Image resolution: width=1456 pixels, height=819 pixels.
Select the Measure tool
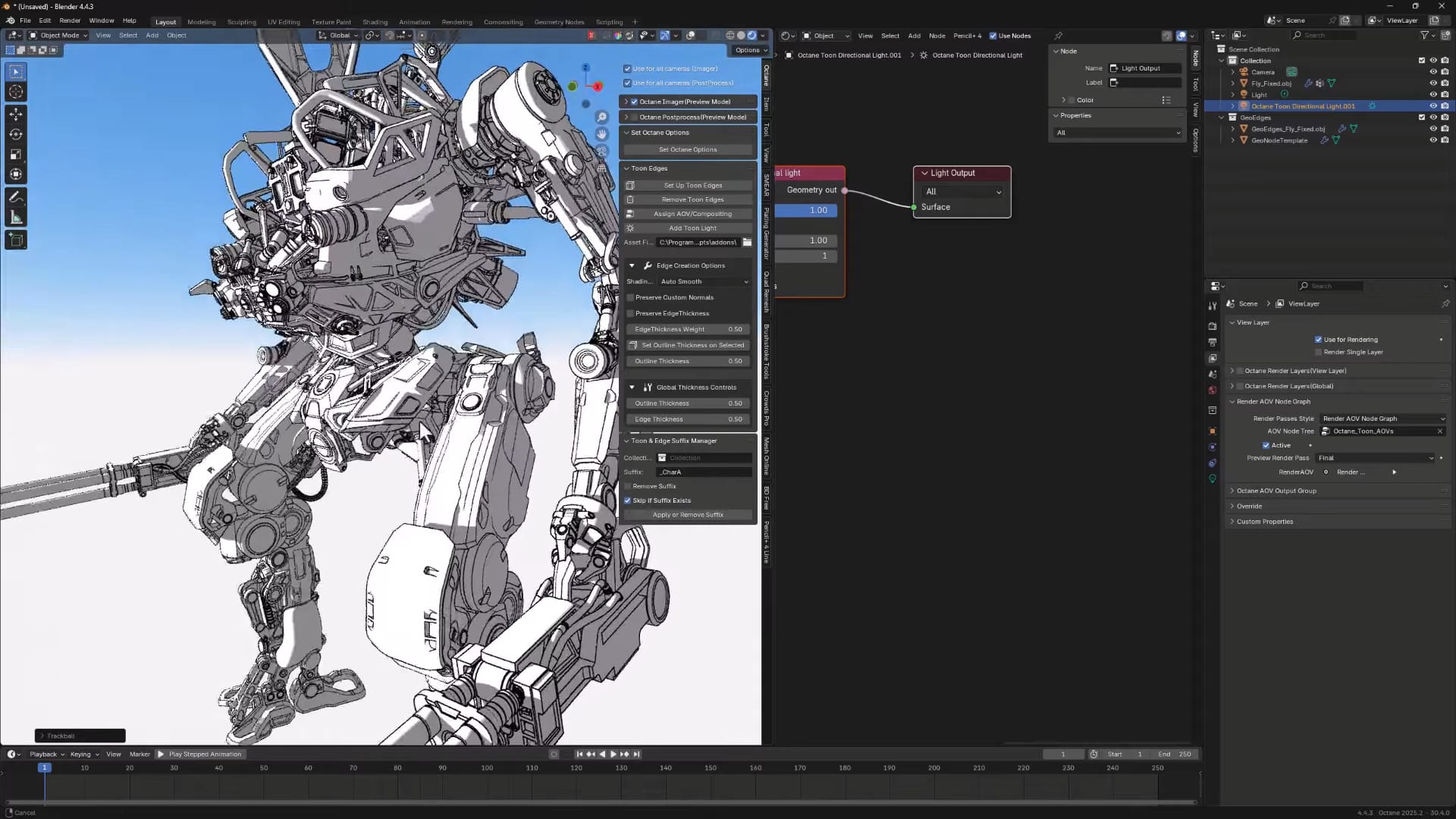coord(15,216)
